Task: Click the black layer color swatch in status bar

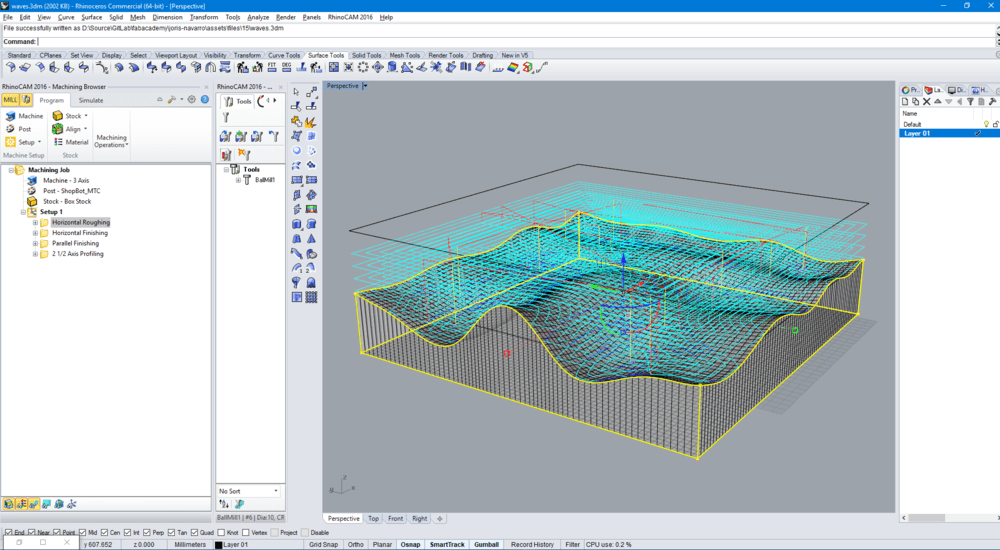Action: click(218, 545)
